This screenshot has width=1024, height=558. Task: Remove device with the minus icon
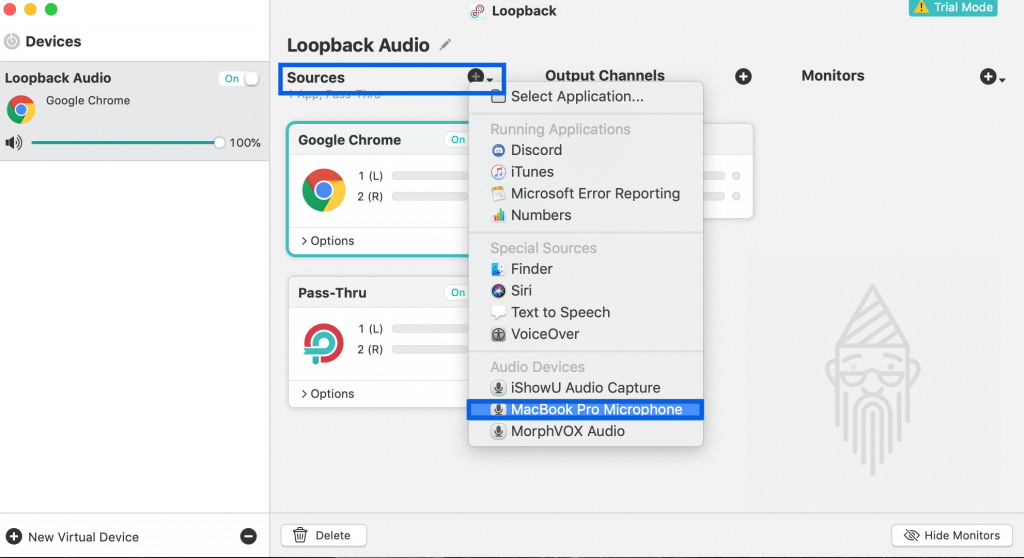click(x=248, y=536)
